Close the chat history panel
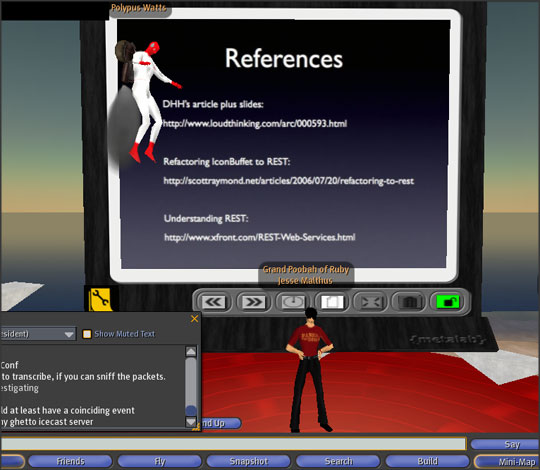 195,319
